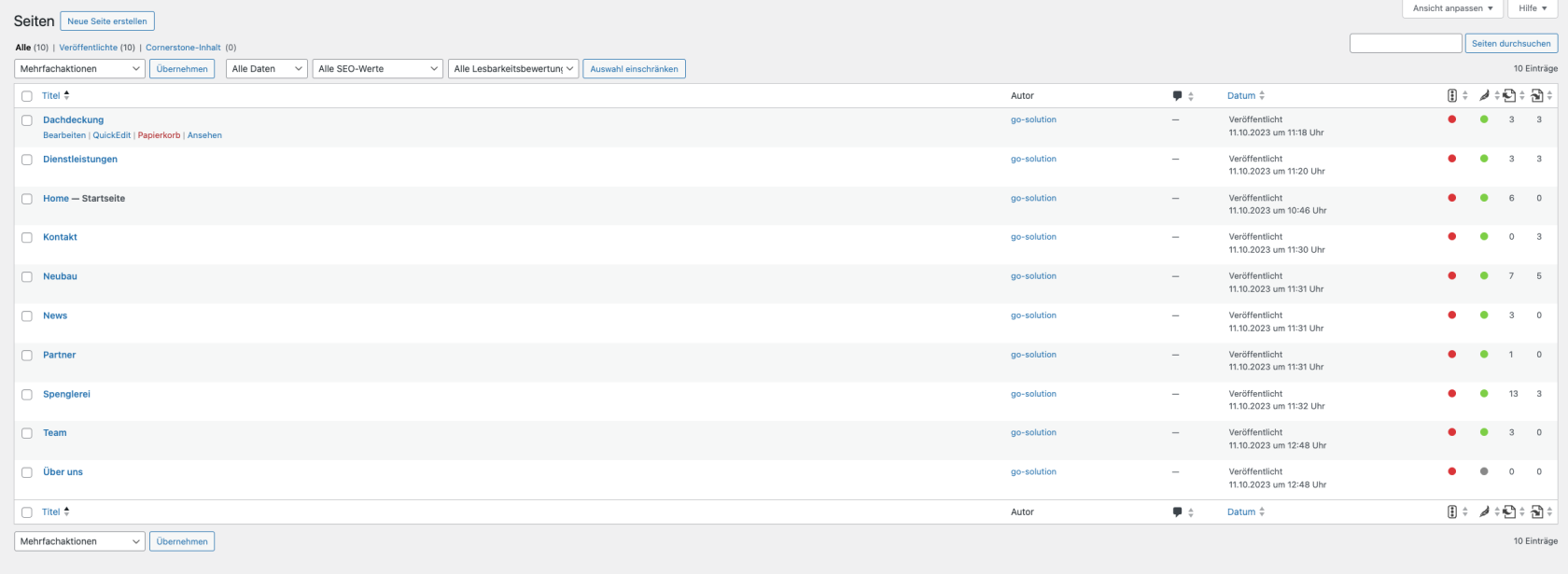Click go-solution author link in Team row
The width and height of the screenshot is (1568, 574).
1033,432
